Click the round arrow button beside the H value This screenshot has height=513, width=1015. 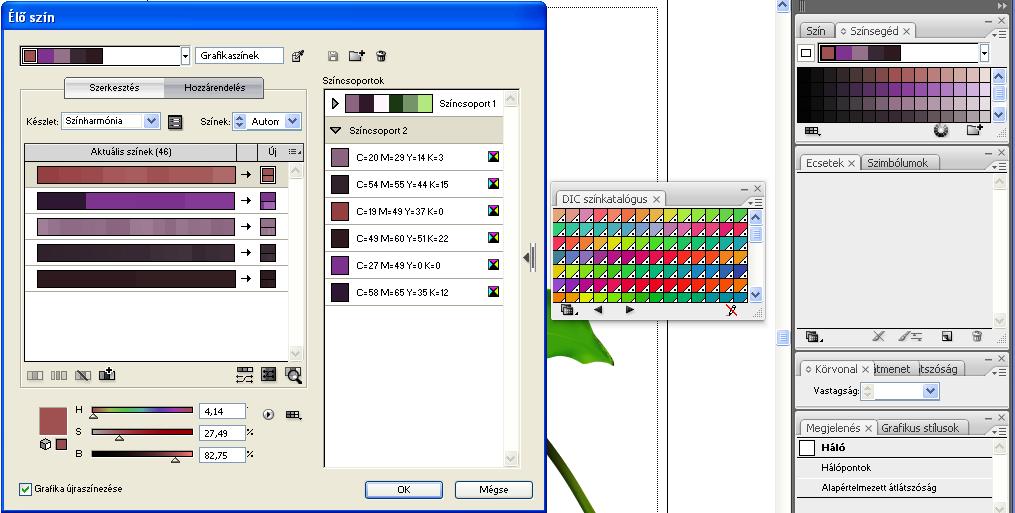[269, 415]
